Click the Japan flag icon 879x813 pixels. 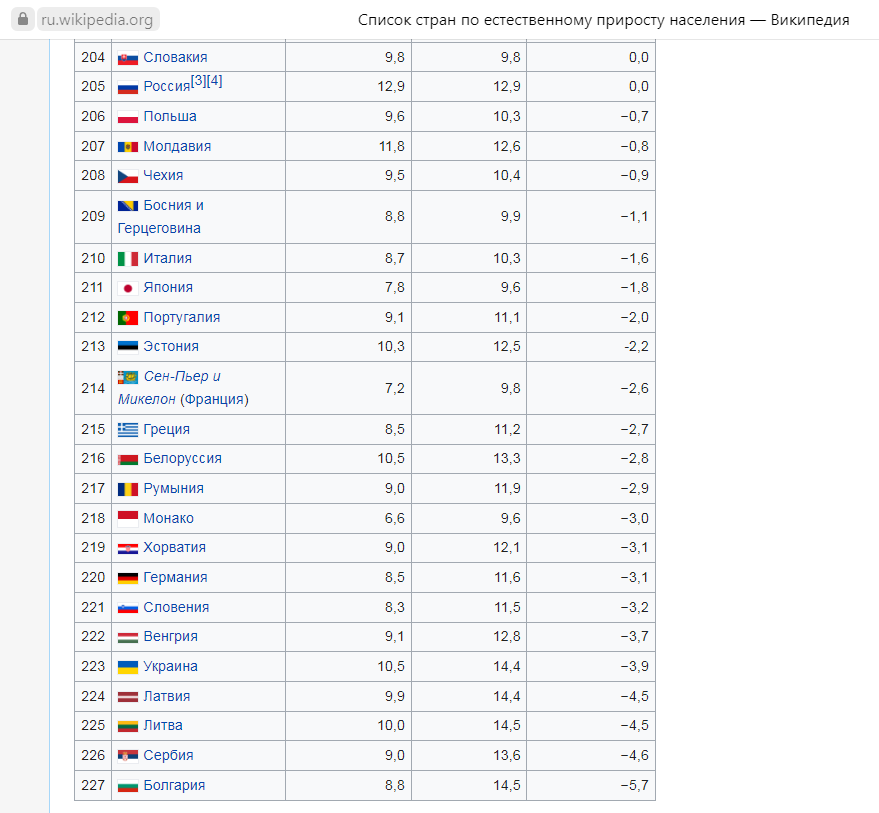click(128, 288)
